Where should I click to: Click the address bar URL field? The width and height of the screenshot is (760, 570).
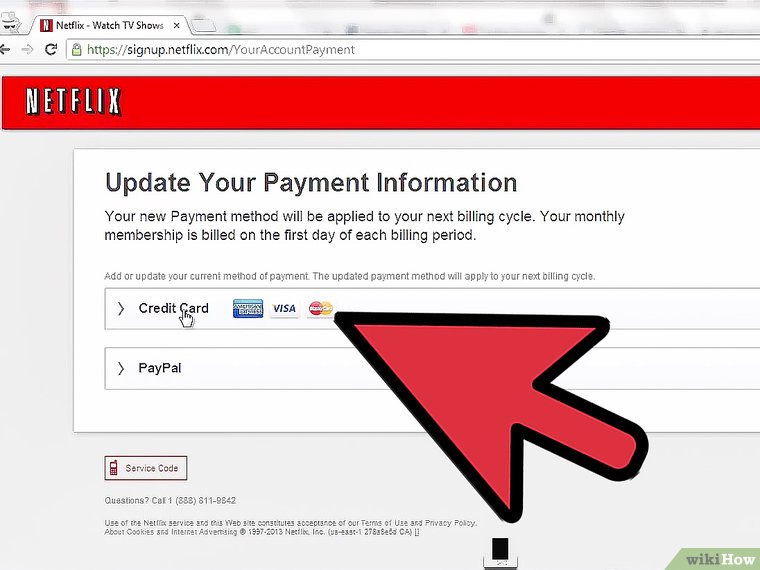click(x=412, y=49)
